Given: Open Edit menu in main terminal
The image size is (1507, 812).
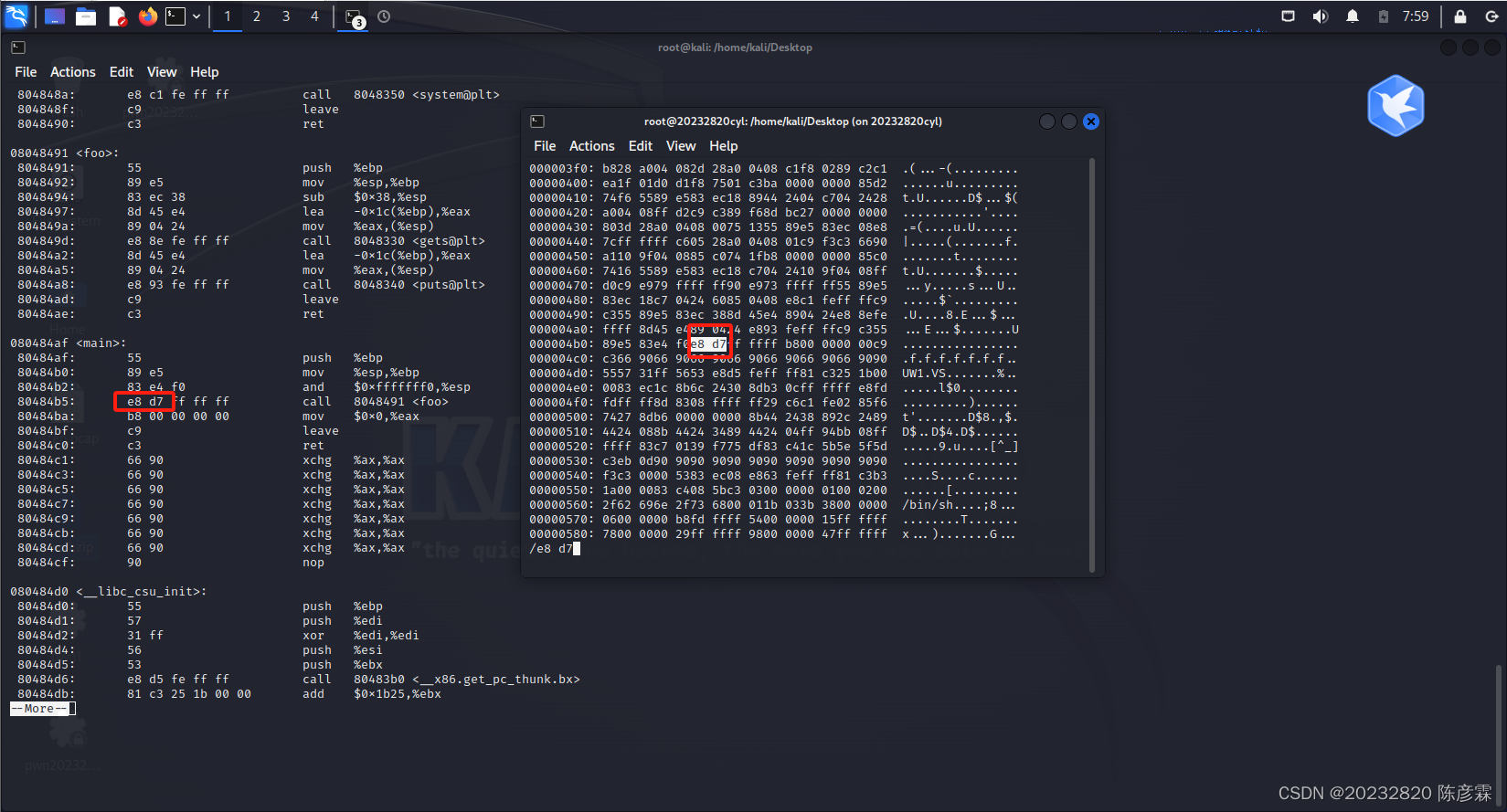Looking at the screenshot, I should pyautogui.click(x=122, y=72).
